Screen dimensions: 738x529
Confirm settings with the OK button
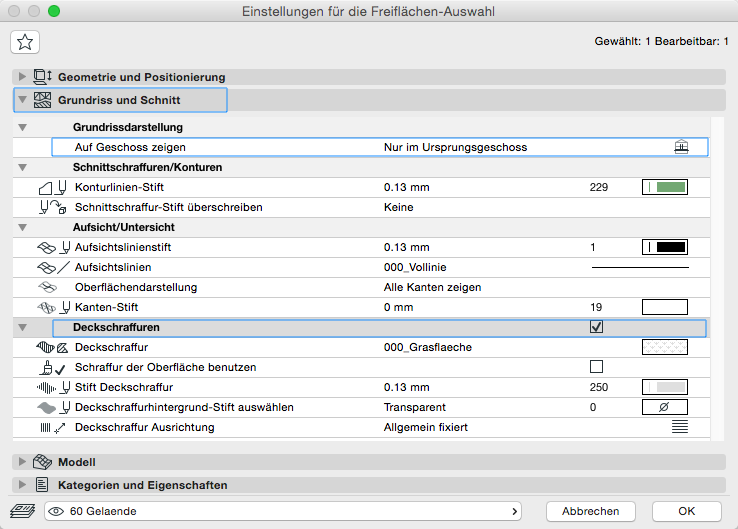[686, 511]
